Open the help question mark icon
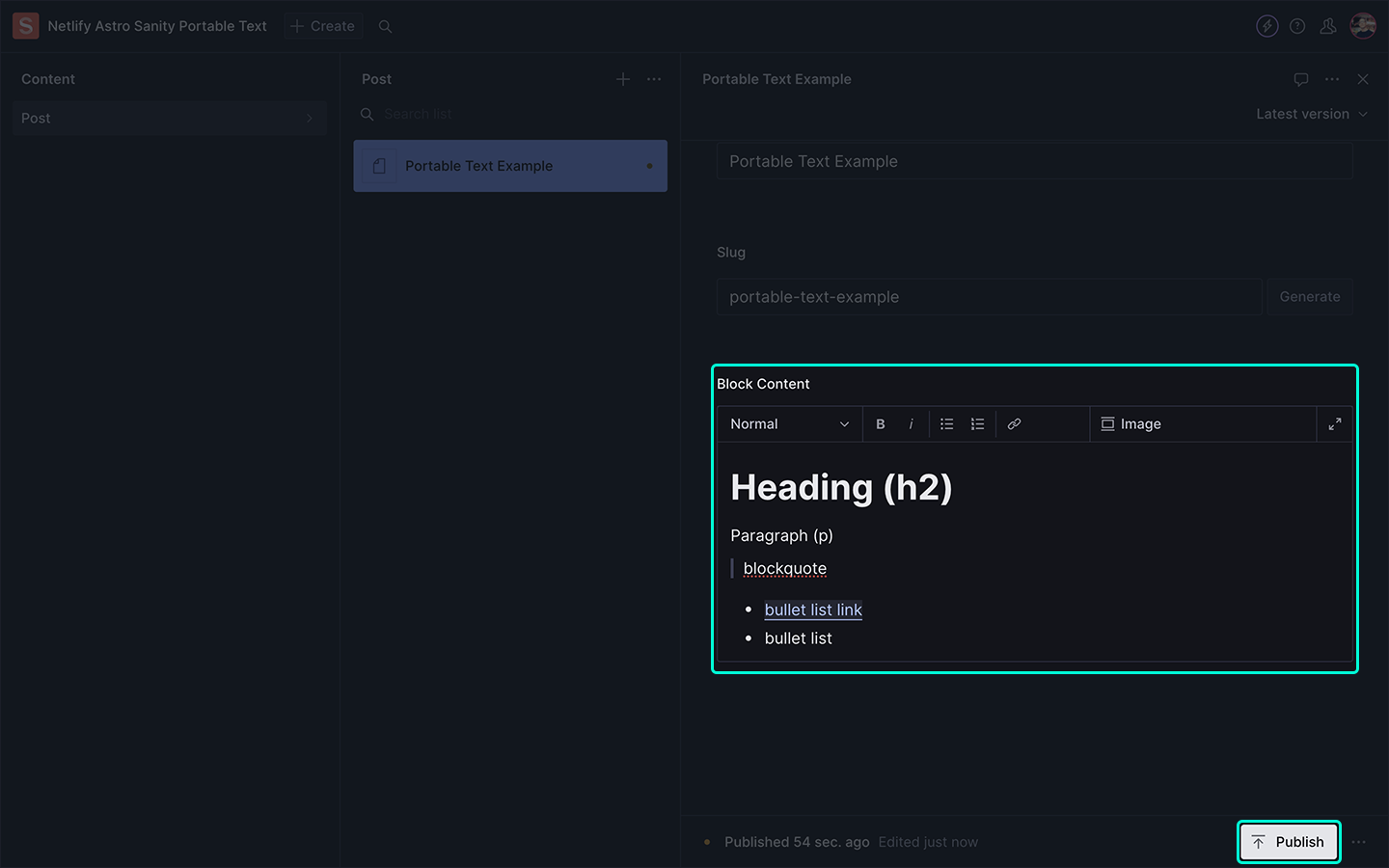This screenshot has width=1389, height=868. 1297,26
